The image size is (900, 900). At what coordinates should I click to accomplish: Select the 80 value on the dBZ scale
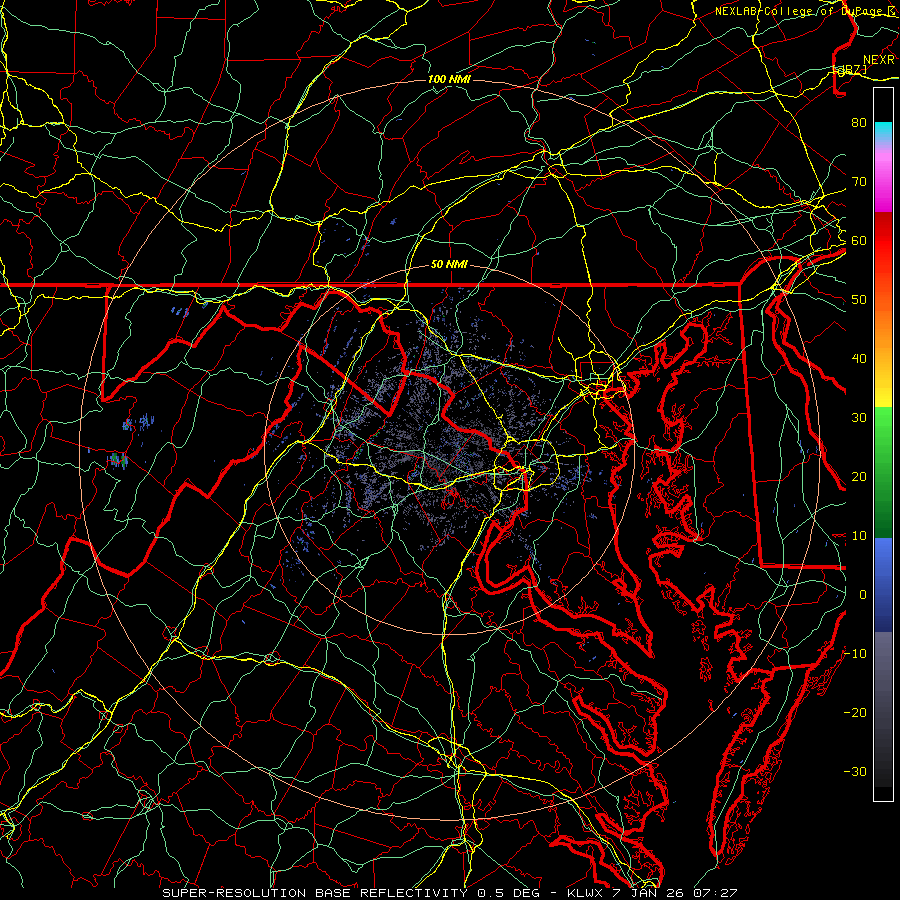[x=859, y=123]
